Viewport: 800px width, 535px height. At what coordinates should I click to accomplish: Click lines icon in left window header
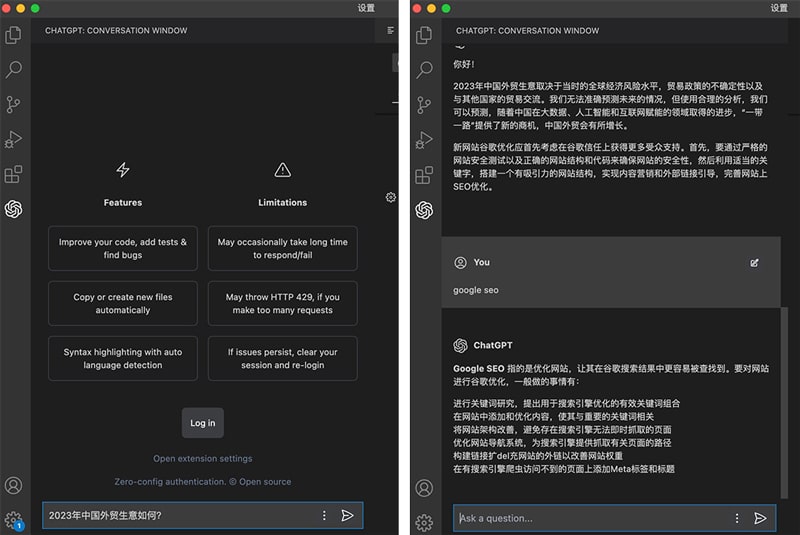click(391, 31)
